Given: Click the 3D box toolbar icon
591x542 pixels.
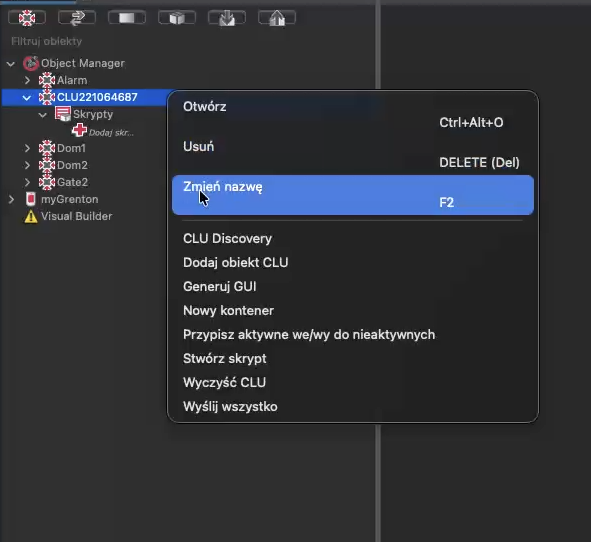Looking at the screenshot, I should 177,18.
